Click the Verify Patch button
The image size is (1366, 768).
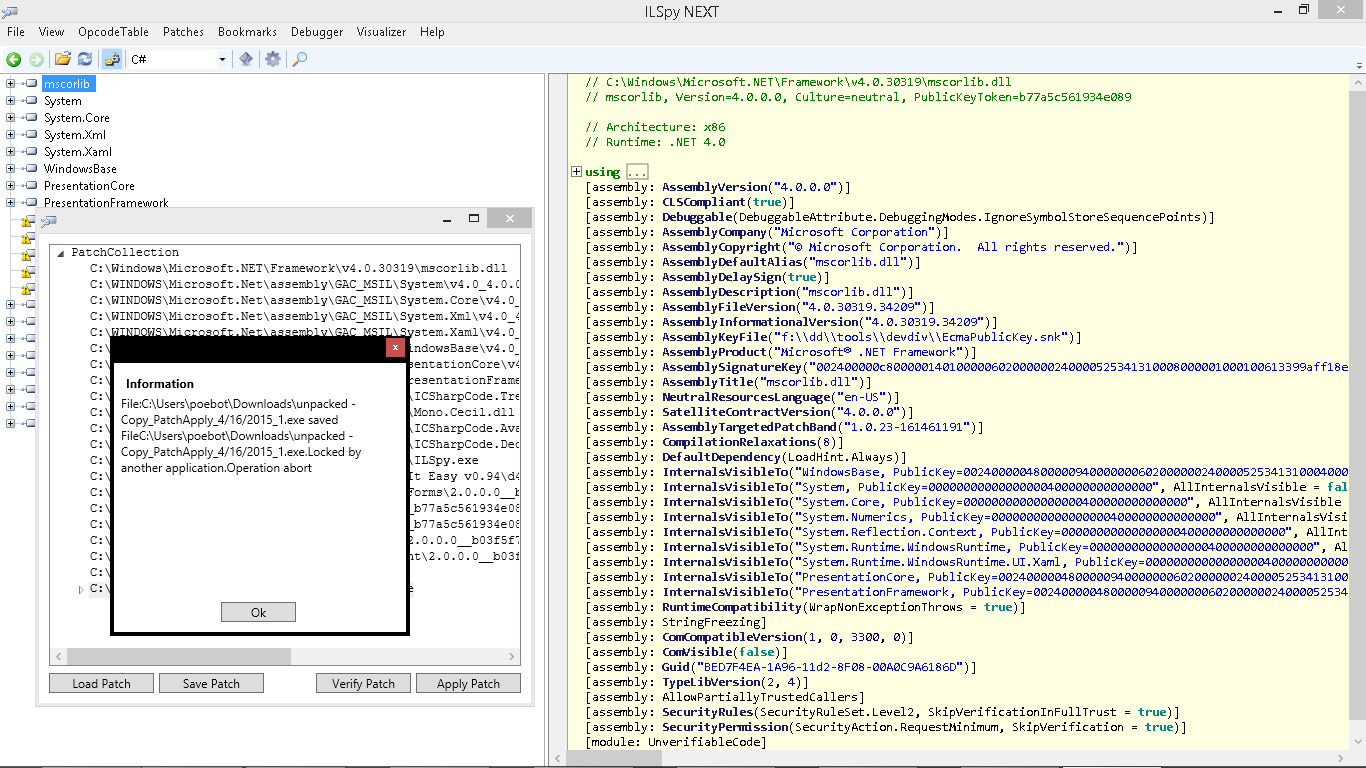click(x=363, y=683)
